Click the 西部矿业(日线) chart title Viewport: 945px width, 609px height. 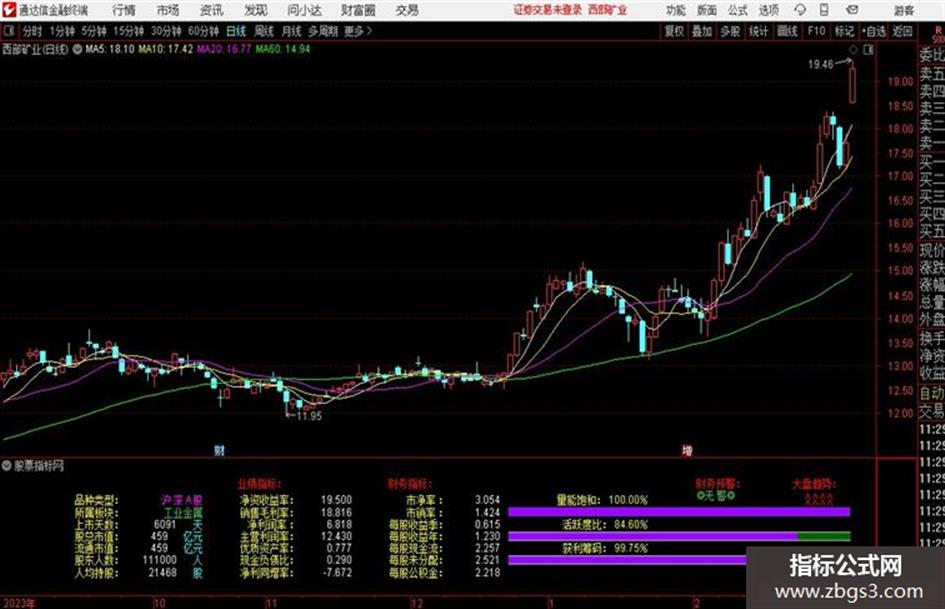[x=35, y=49]
